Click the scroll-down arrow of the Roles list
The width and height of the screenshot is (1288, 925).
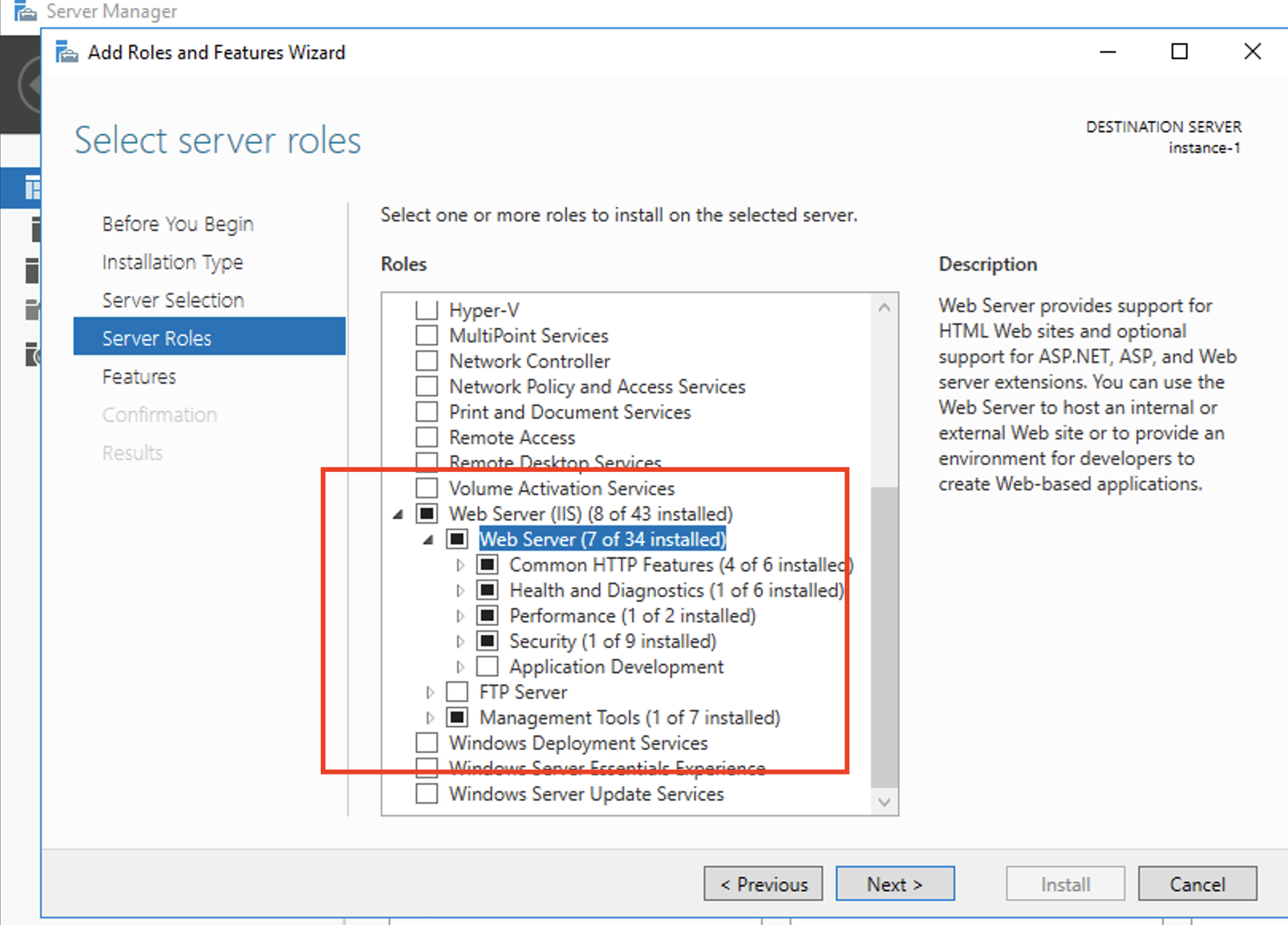[884, 802]
